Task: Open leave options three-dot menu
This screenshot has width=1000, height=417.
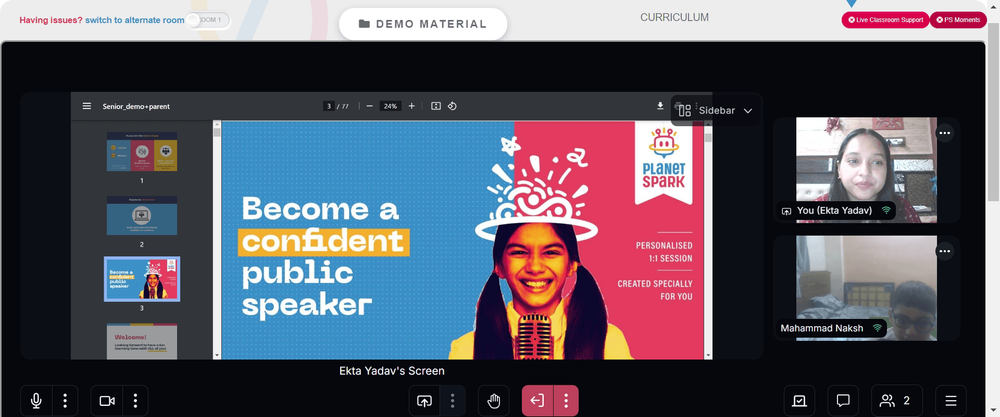Action: click(566, 401)
